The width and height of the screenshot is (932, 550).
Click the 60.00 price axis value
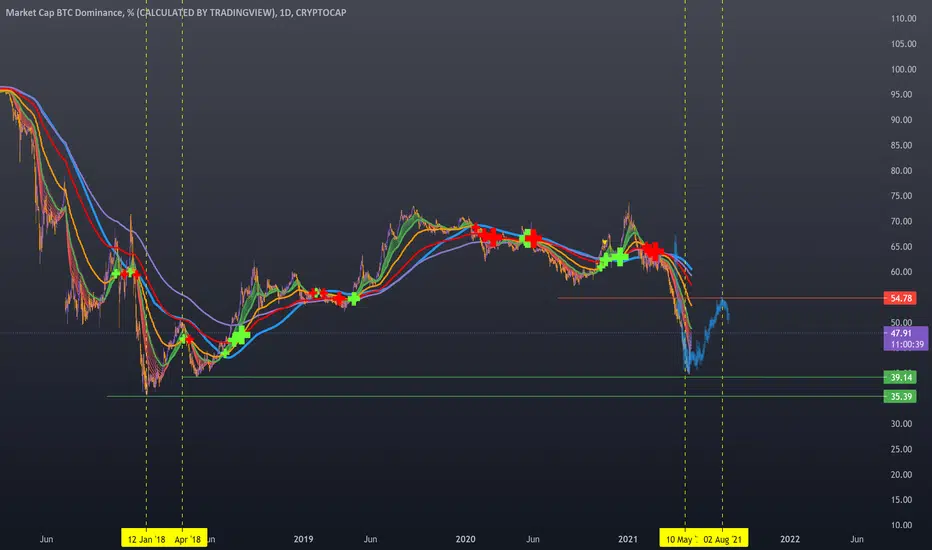tap(901, 272)
